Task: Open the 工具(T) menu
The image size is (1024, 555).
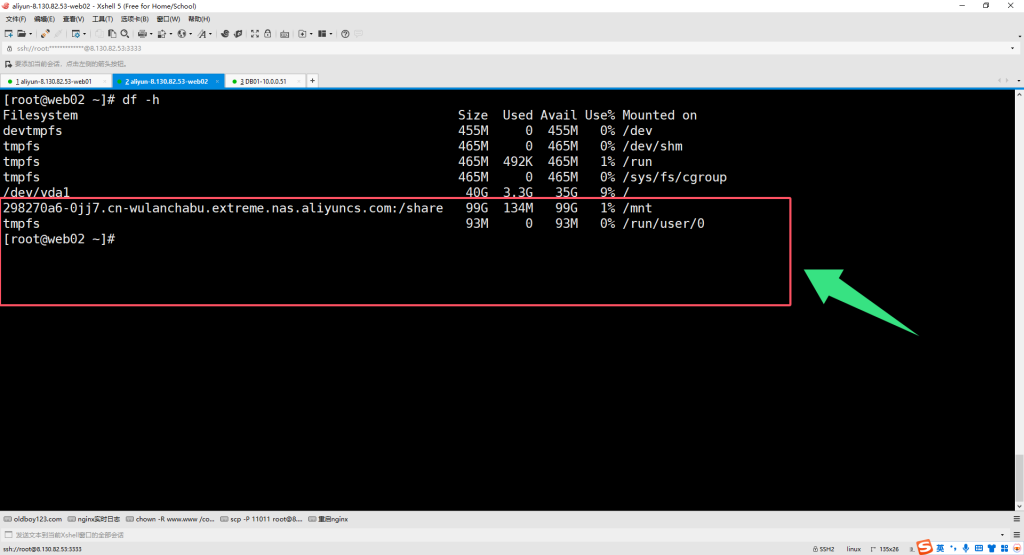Action: [x=102, y=19]
